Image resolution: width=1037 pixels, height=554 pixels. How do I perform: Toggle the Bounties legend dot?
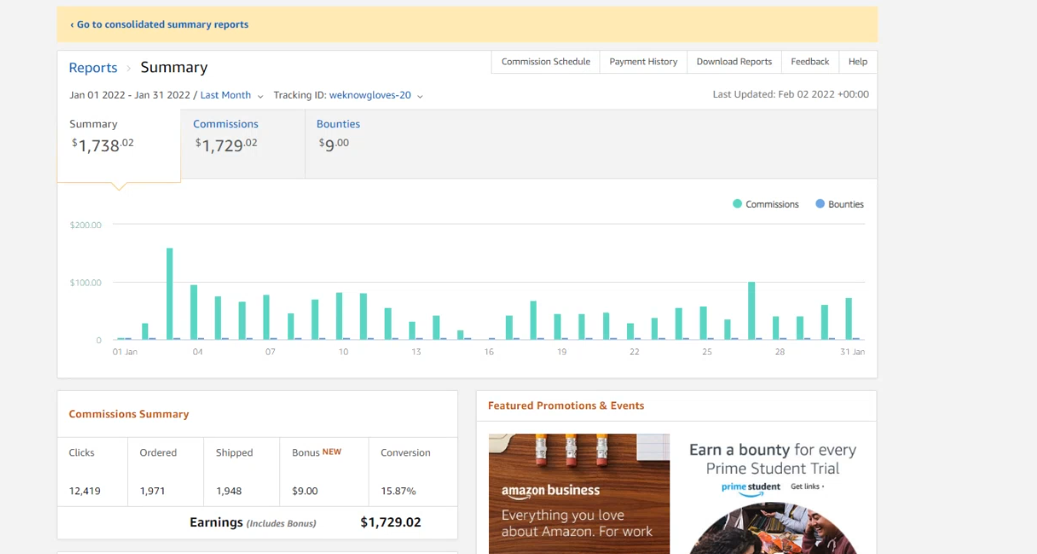820,204
